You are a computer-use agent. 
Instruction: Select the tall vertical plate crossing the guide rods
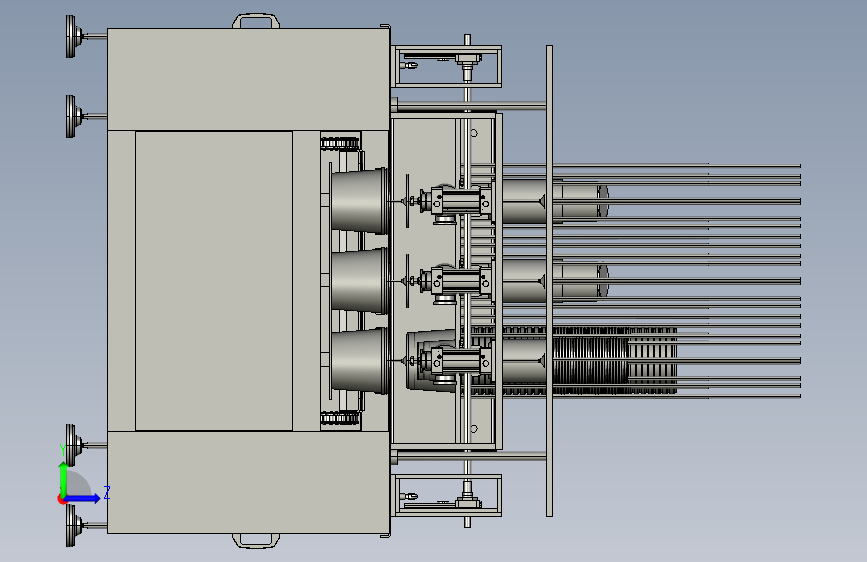pos(549,281)
